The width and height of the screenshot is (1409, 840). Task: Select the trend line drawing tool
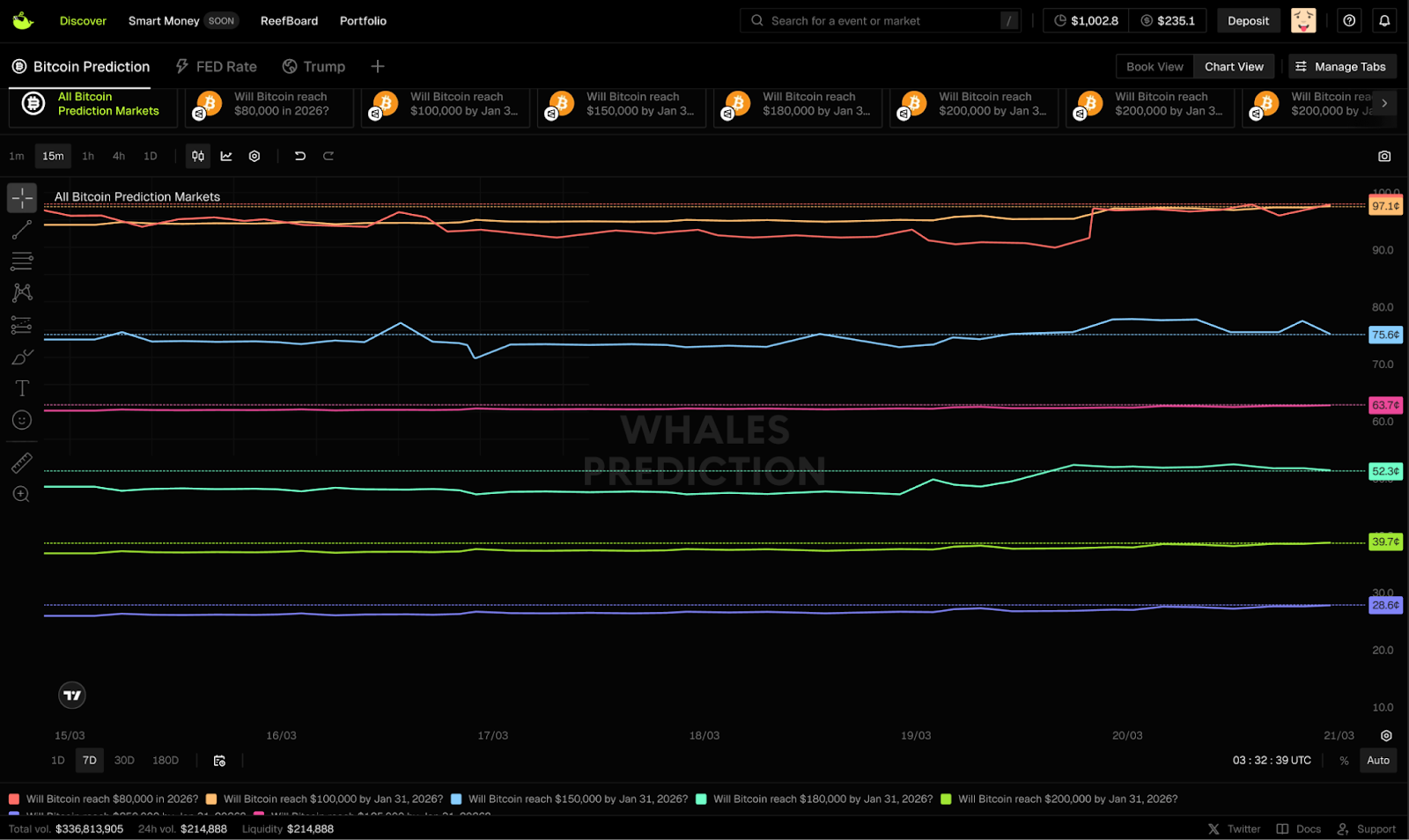pyautogui.click(x=22, y=230)
